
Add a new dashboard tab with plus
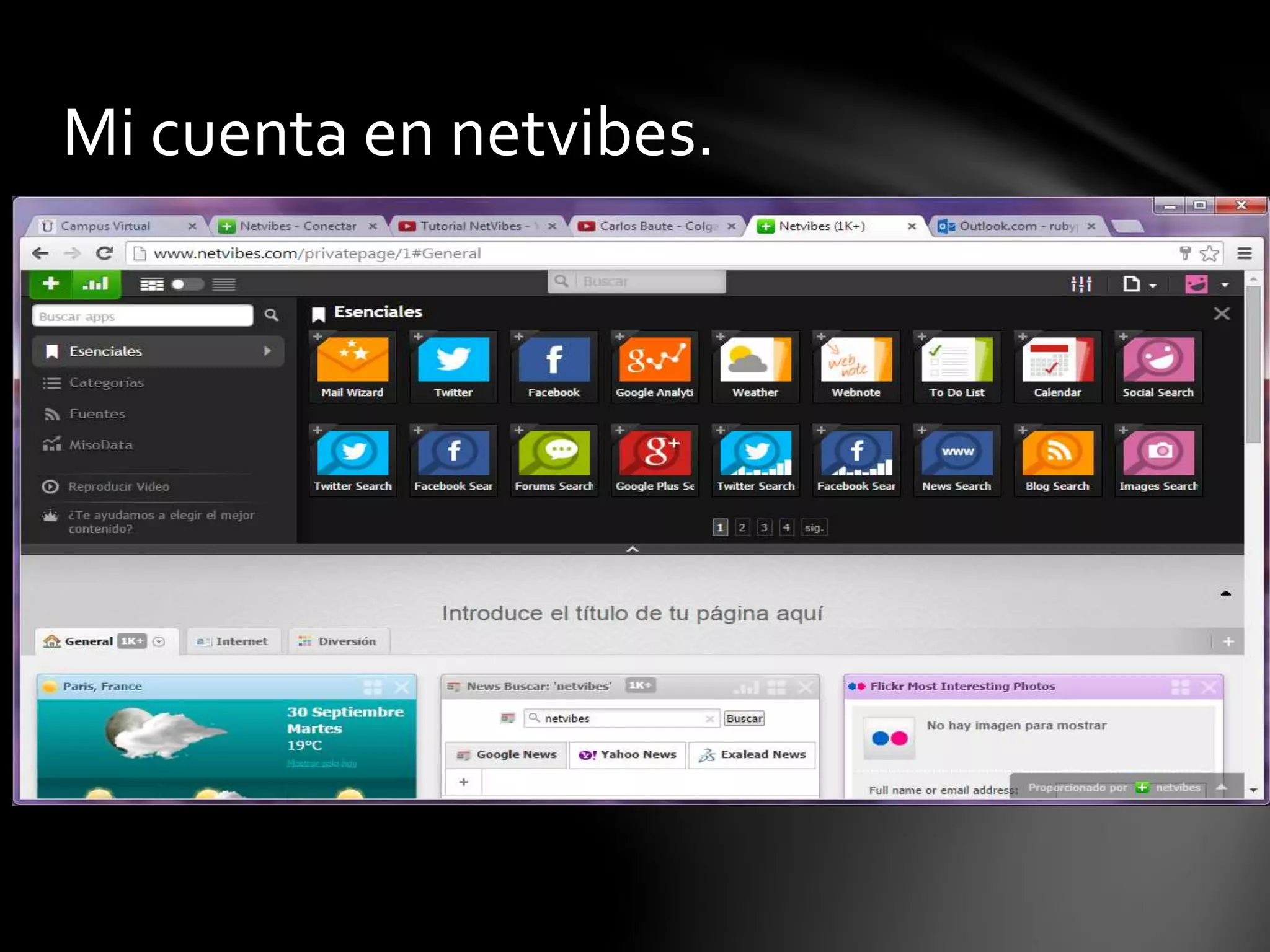1228,641
